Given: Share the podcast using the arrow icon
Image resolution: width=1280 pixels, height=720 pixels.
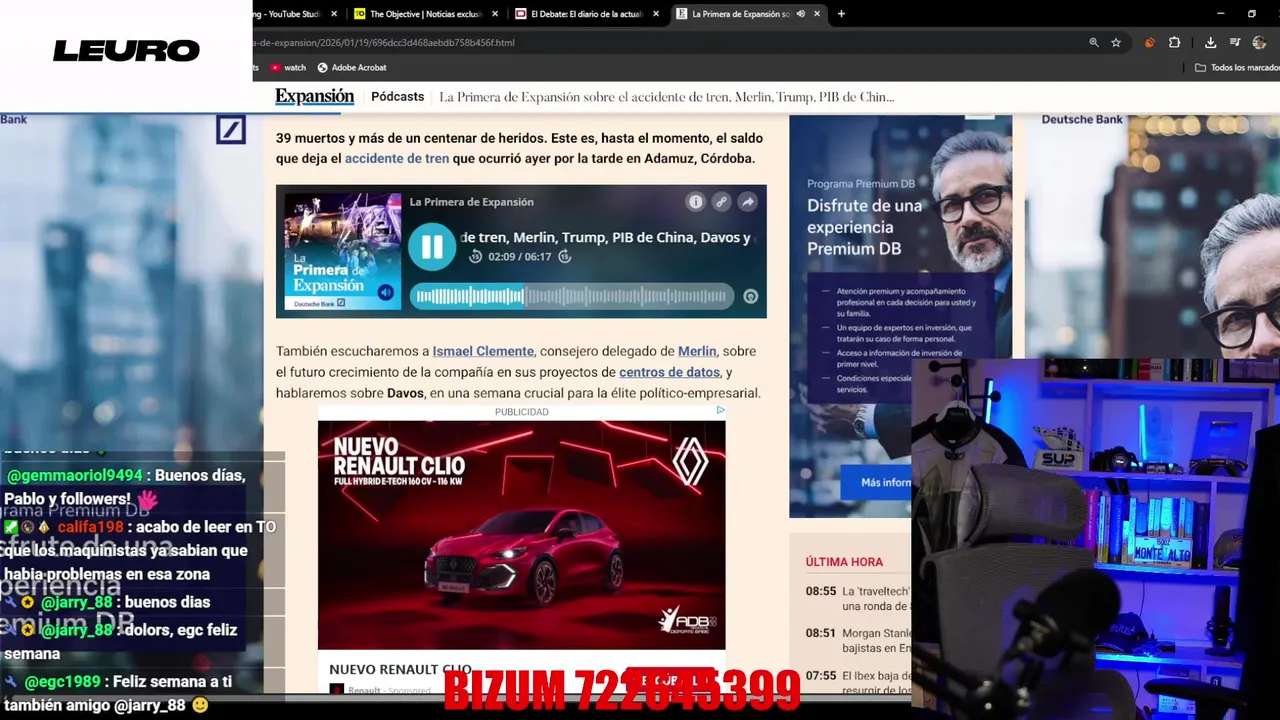Looking at the screenshot, I should coord(747,202).
